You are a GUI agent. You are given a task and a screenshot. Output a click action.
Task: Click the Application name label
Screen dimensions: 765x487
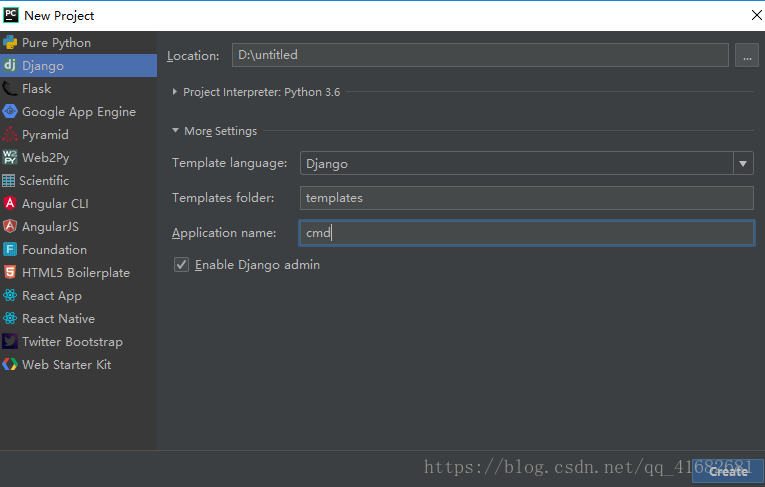click(x=224, y=233)
